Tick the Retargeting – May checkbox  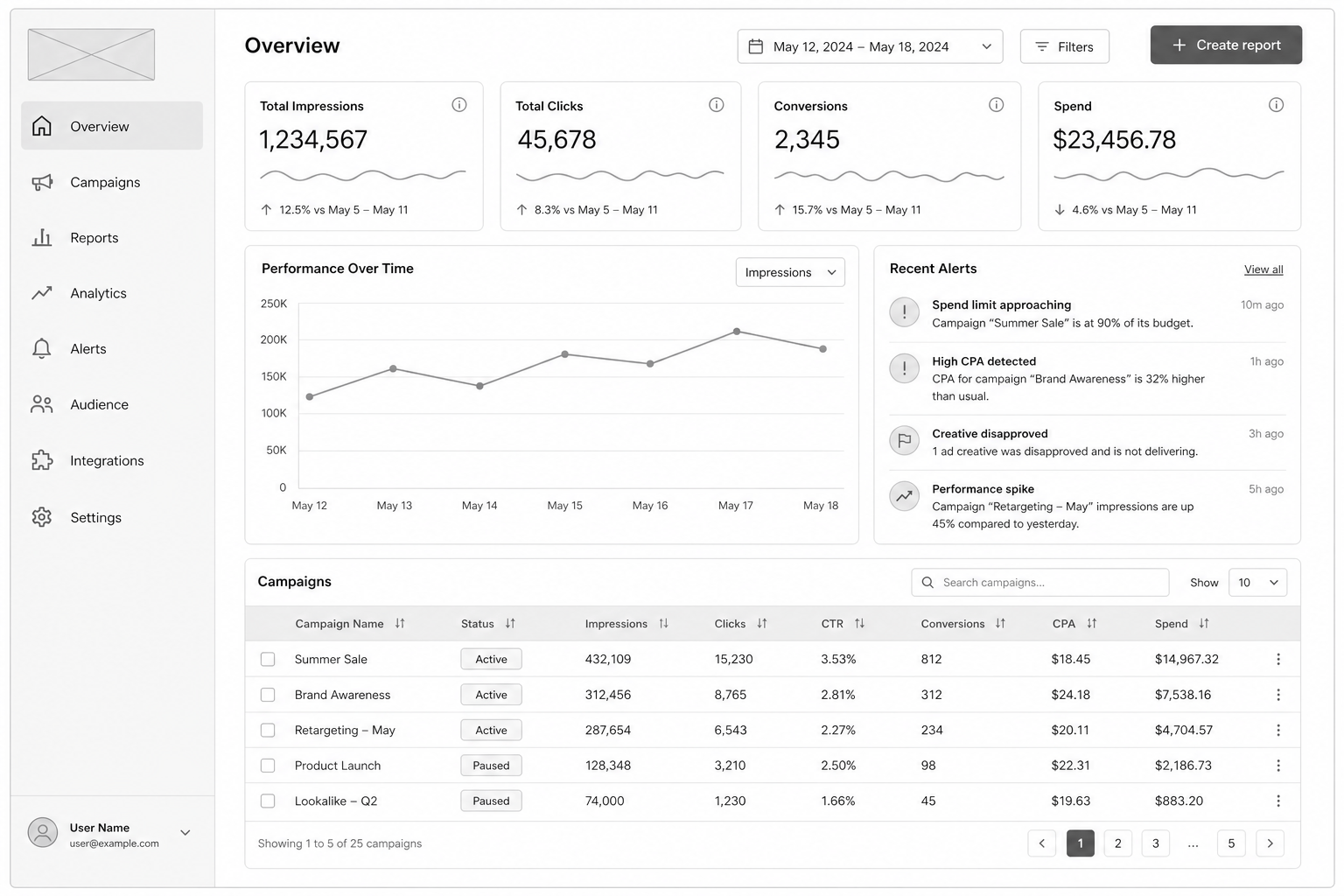pos(268,730)
